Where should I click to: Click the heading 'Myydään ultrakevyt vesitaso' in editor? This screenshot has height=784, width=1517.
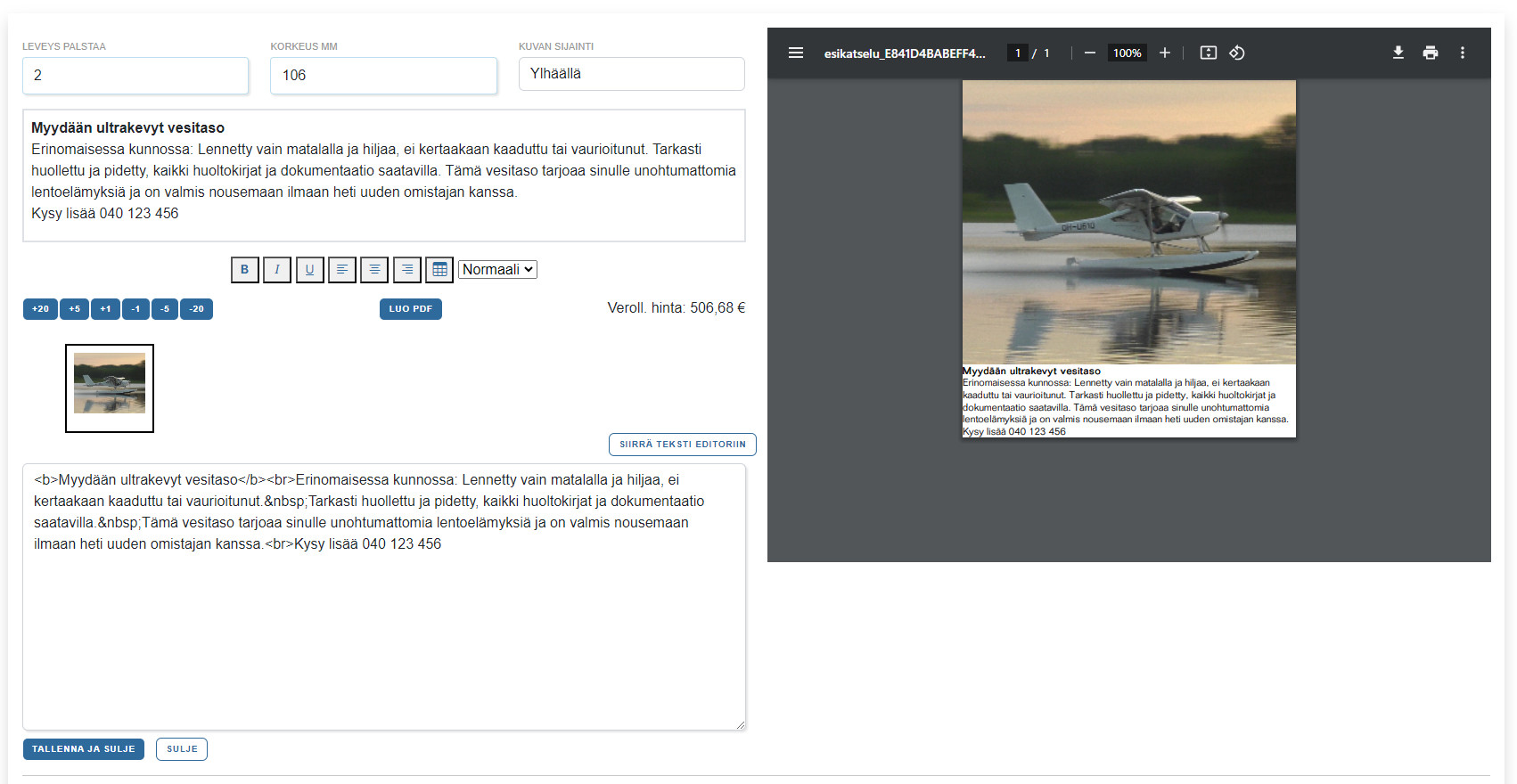(127, 128)
